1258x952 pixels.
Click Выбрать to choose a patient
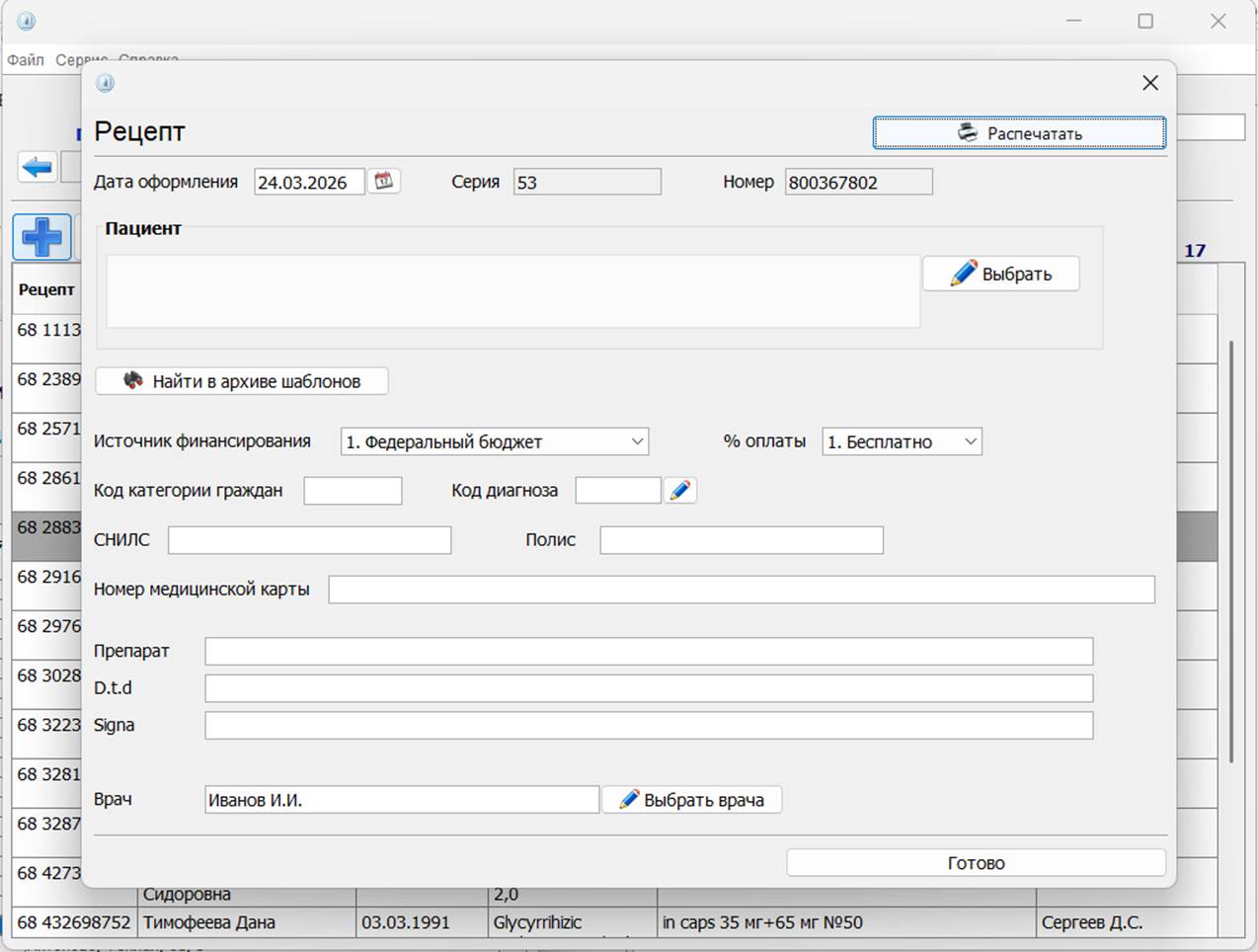click(x=1000, y=274)
